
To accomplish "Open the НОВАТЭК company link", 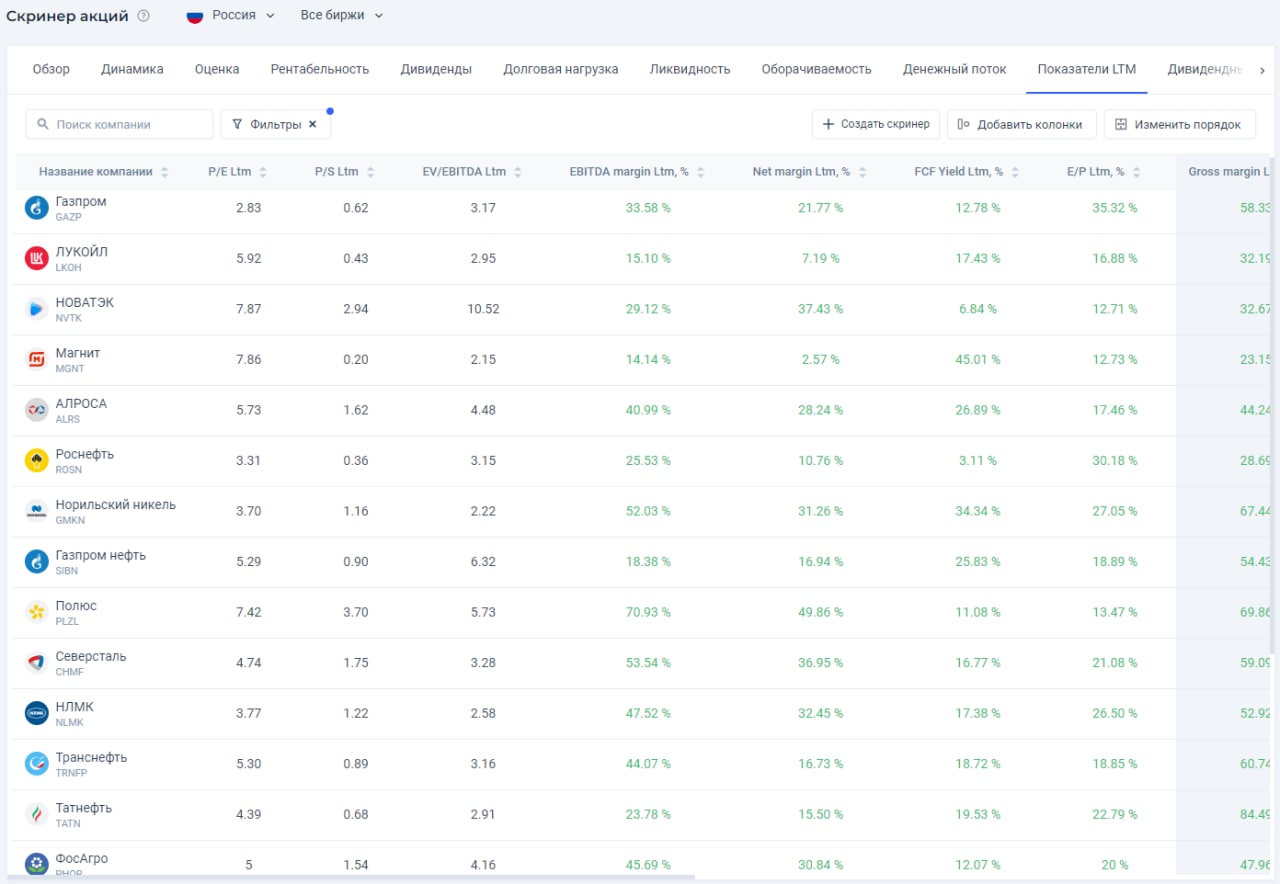I will coord(84,303).
